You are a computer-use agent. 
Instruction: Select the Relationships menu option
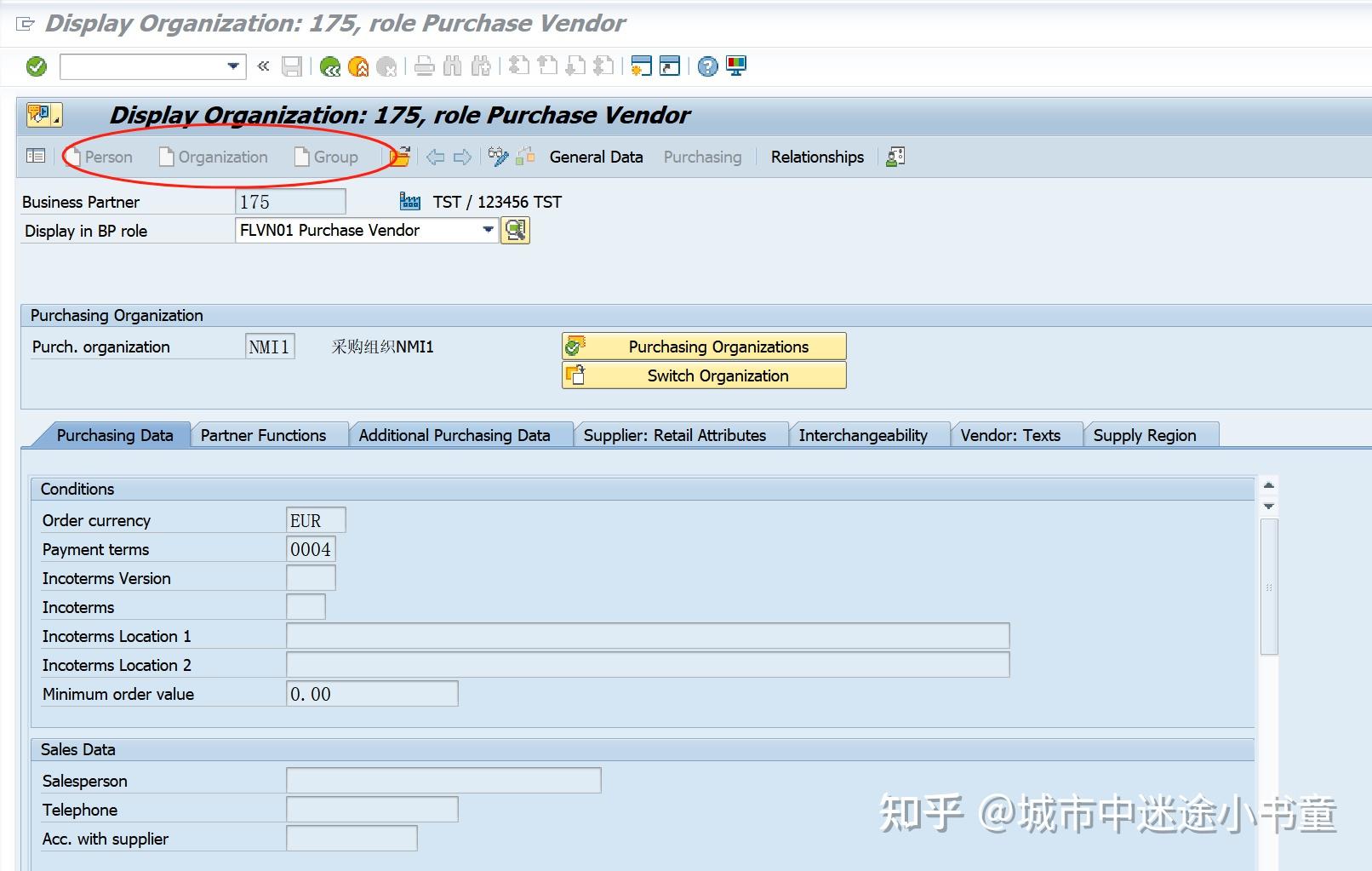click(815, 157)
